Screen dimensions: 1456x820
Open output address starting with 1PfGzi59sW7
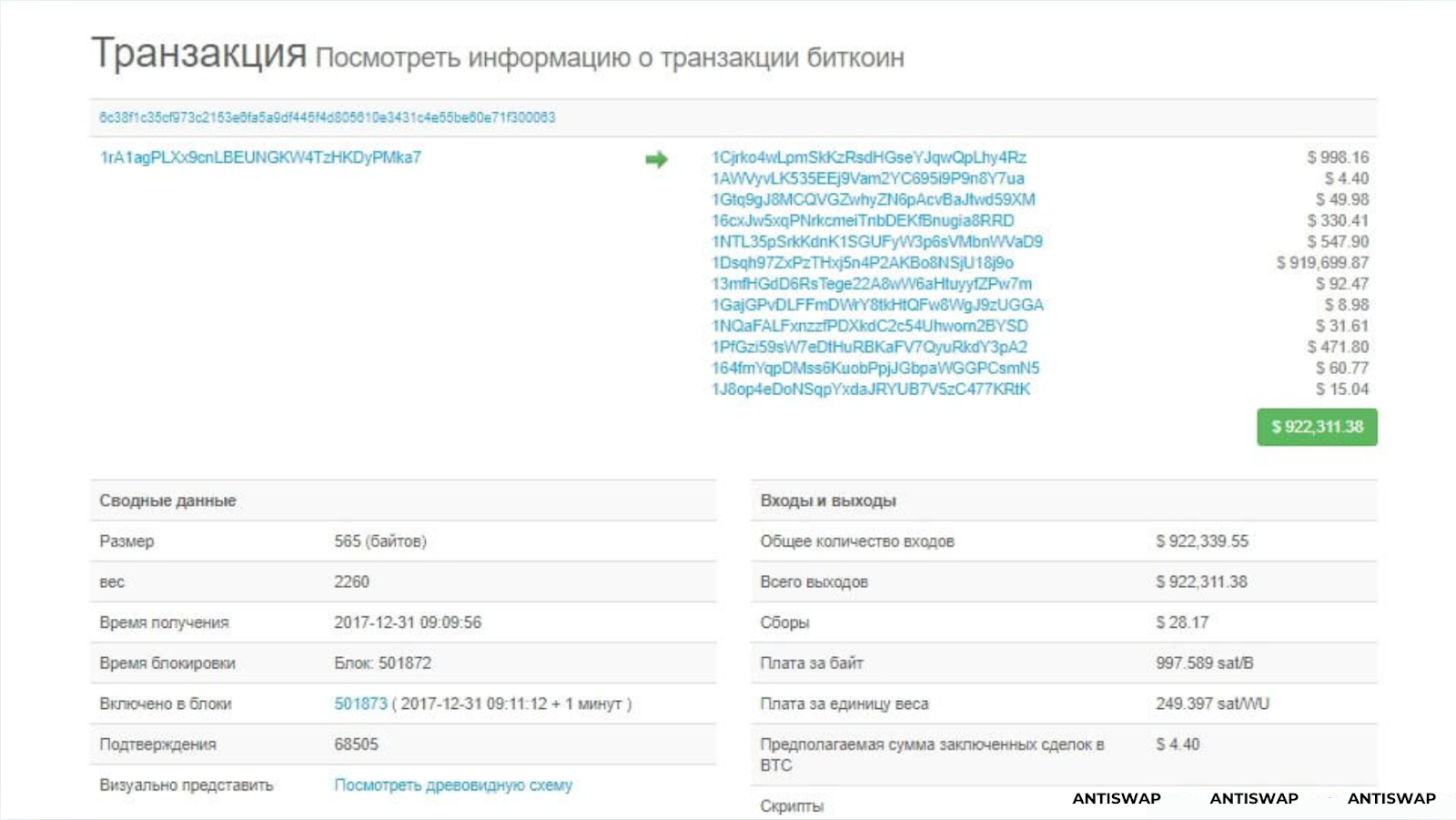(x=869, y=347)
